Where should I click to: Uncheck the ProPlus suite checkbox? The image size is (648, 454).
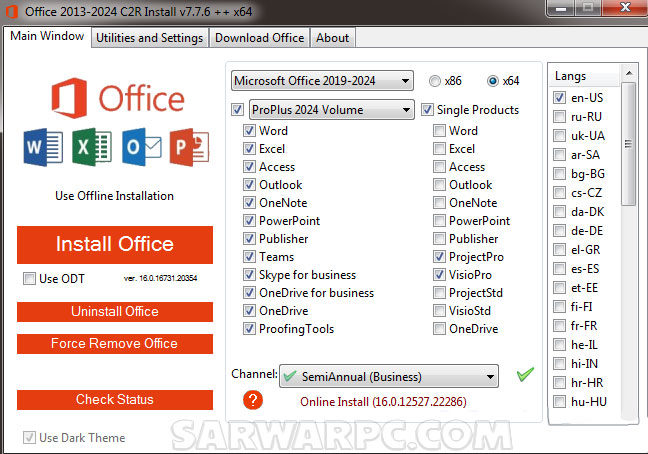point(238,110)
